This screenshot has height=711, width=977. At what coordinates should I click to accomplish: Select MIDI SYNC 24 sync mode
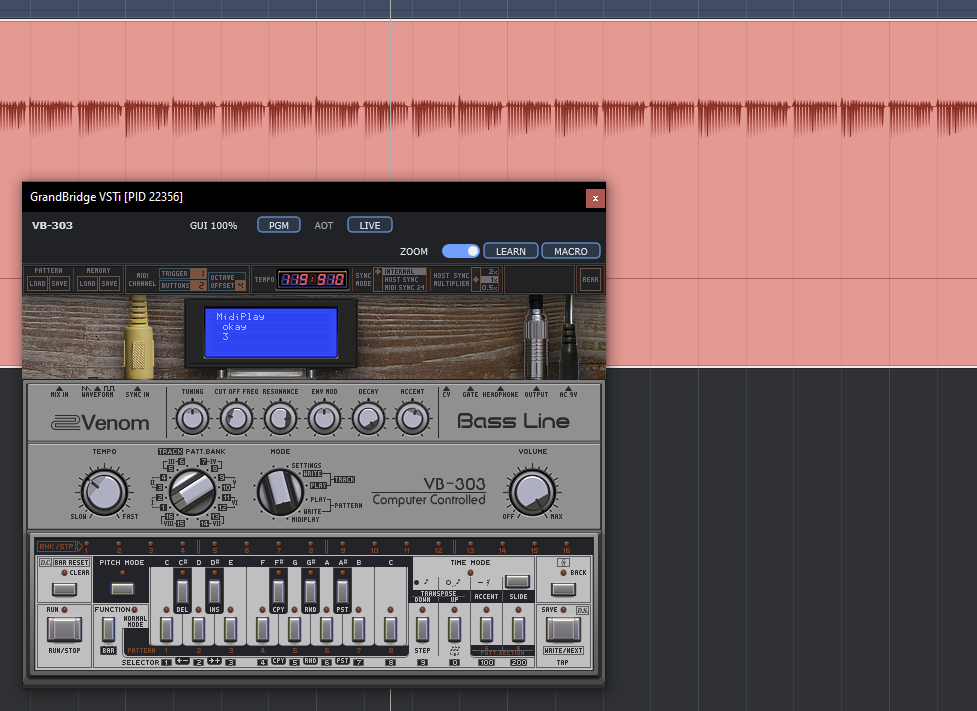404,287
